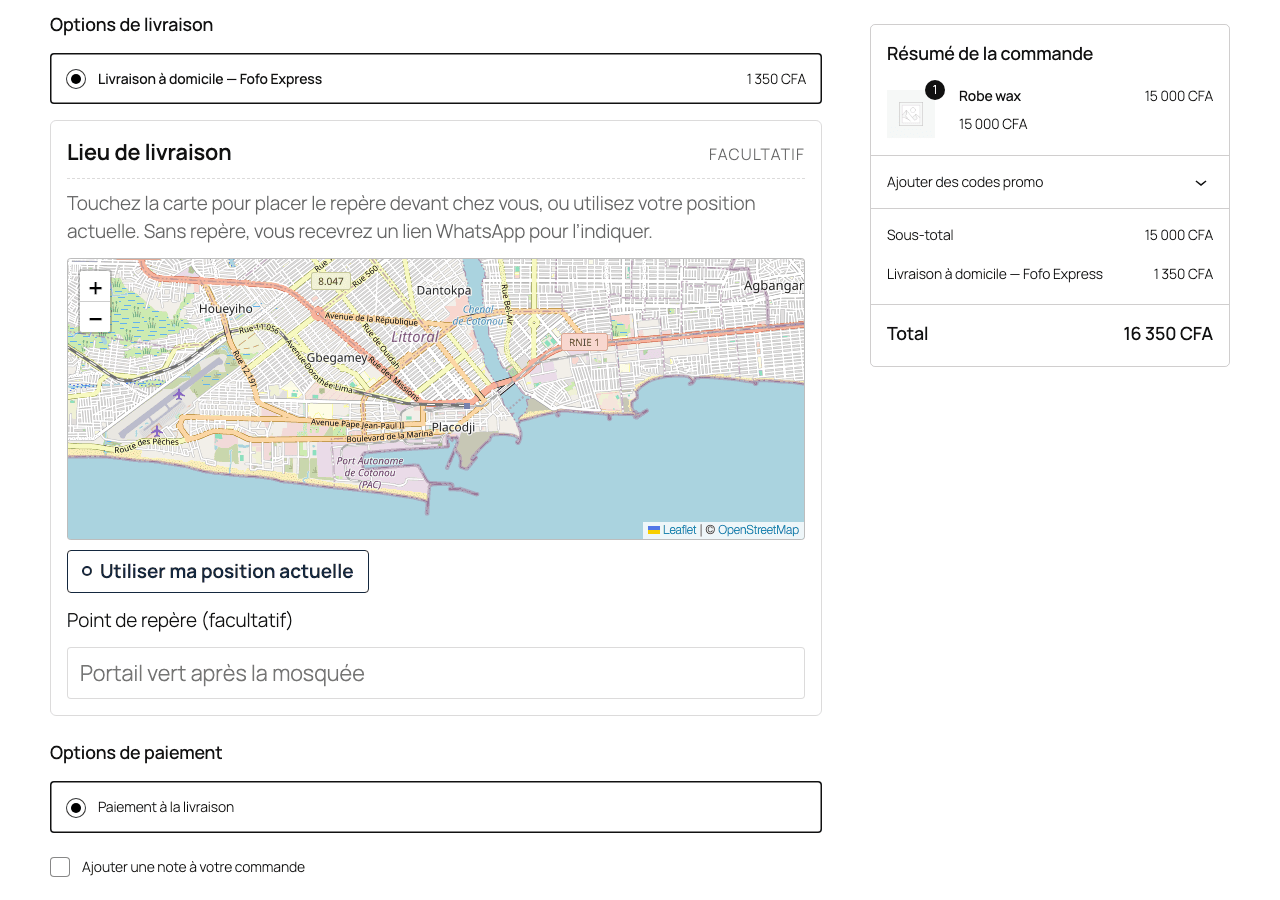The width and height of the screenshot is (1280, 900).
Task: Click the 8.047 road shield on the map
Action: click(330, 281)
